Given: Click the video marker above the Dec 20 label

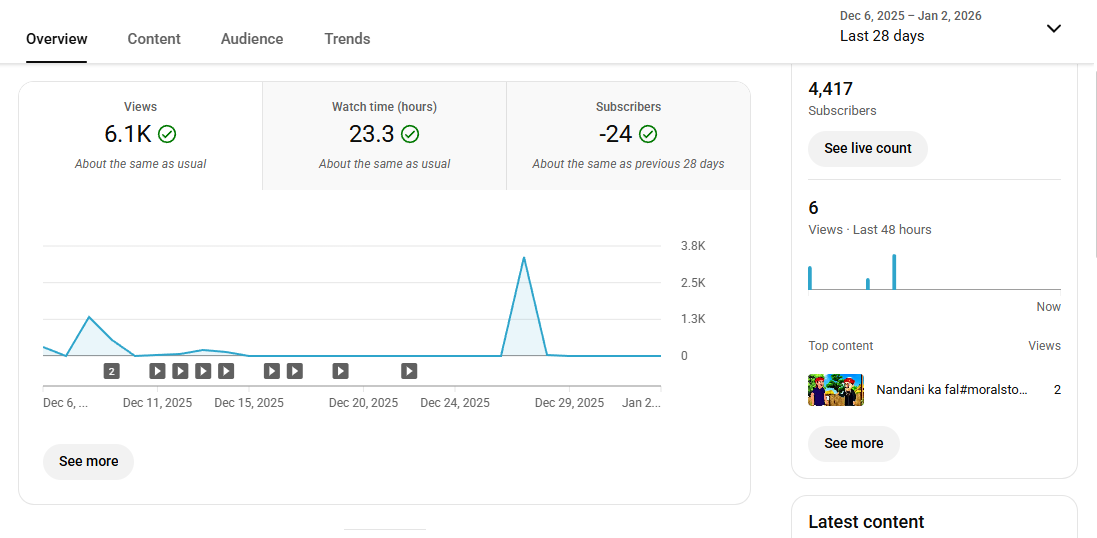Looking at the screenshot, I should [x=340, y=371].
